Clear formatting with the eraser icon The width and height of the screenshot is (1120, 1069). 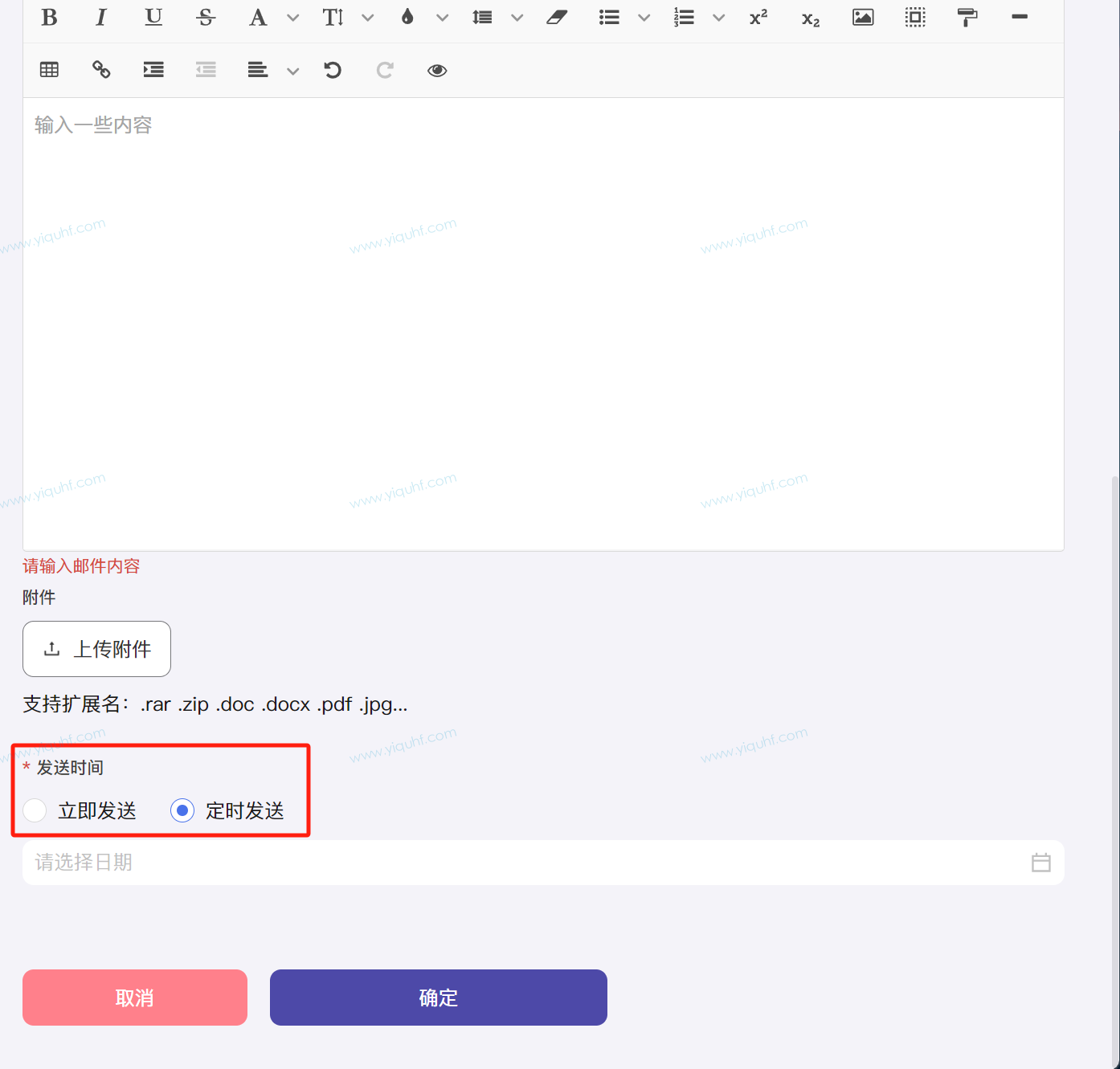click(x=557, y=17)
